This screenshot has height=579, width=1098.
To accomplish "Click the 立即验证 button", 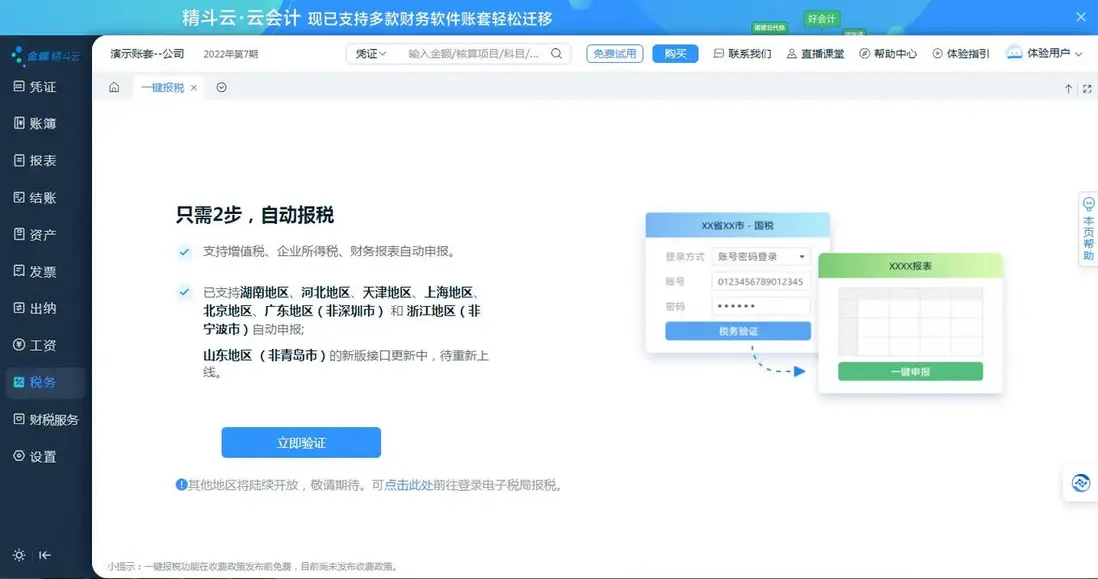I will 301,442.
